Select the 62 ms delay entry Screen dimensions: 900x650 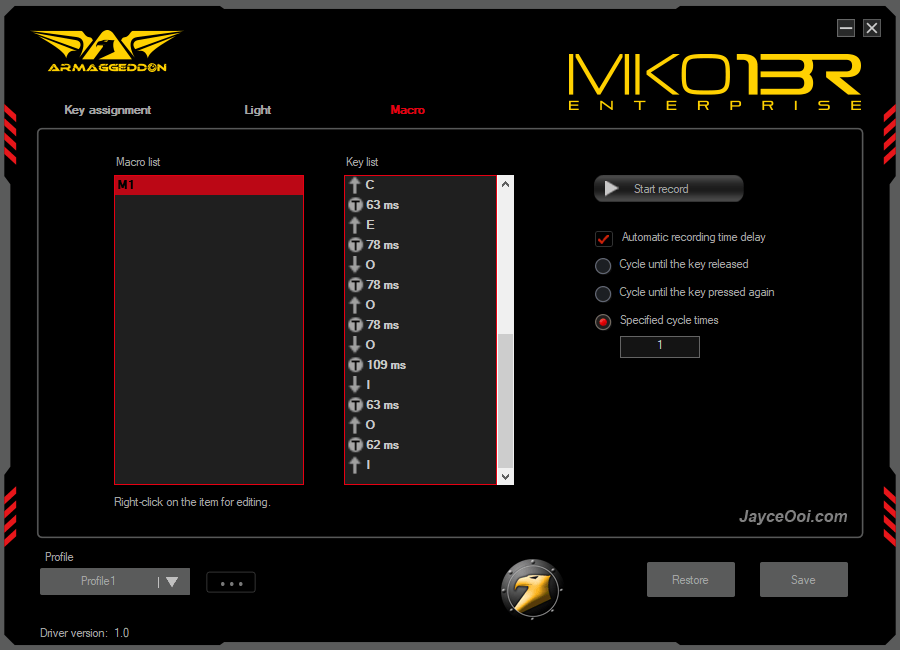[x=420, y=445]
